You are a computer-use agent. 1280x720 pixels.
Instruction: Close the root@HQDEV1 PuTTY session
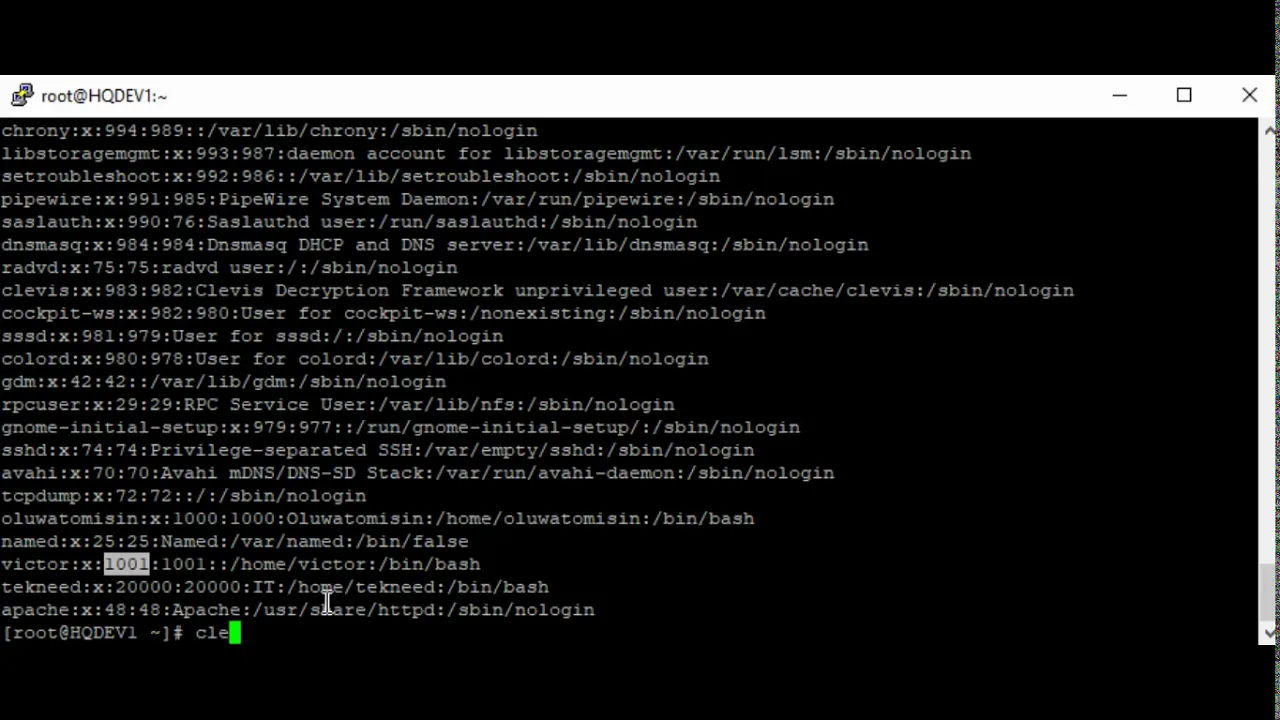tap(1249, 96)
